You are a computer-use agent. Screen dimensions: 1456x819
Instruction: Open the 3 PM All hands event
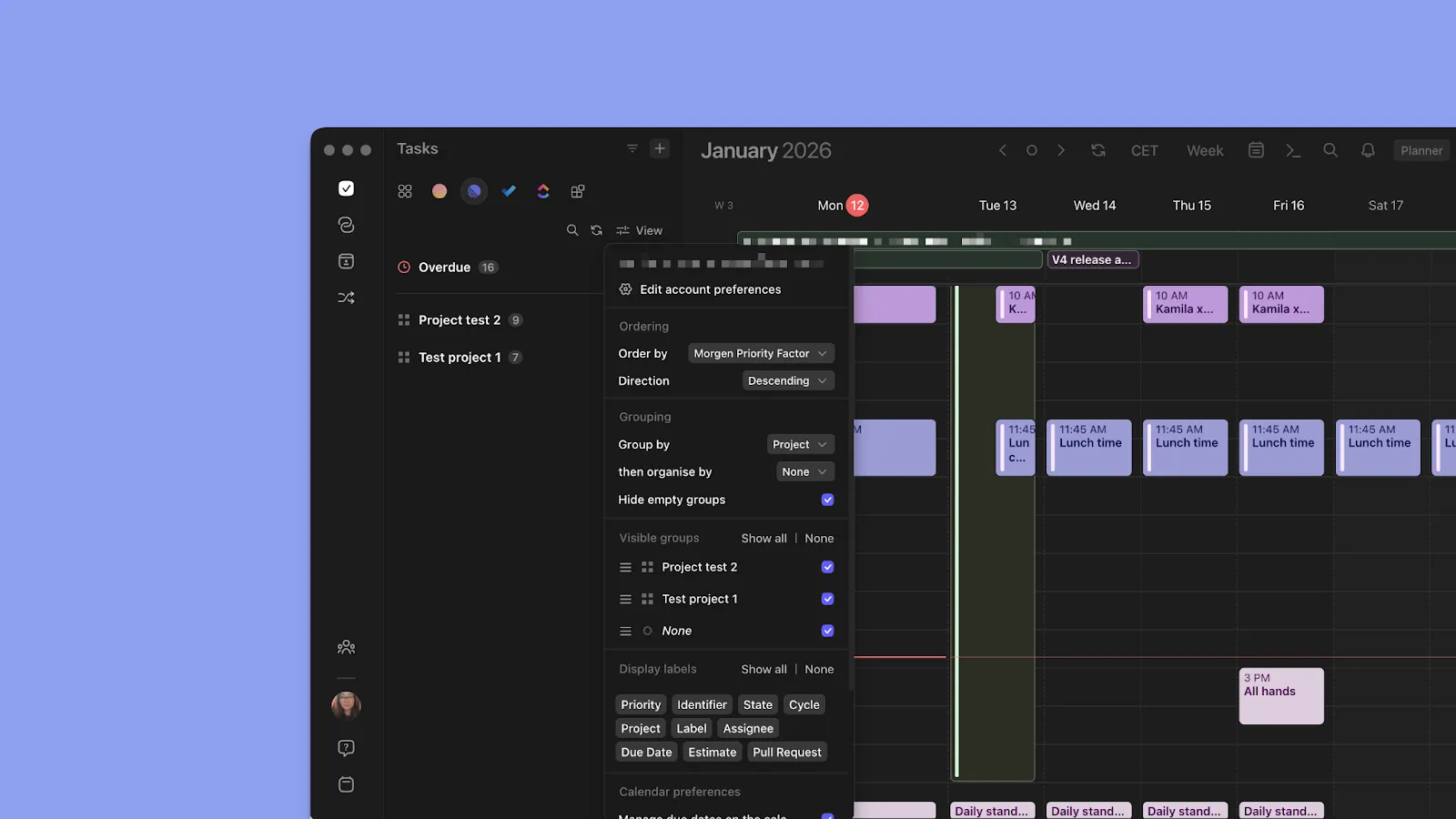click(1281, 696)
